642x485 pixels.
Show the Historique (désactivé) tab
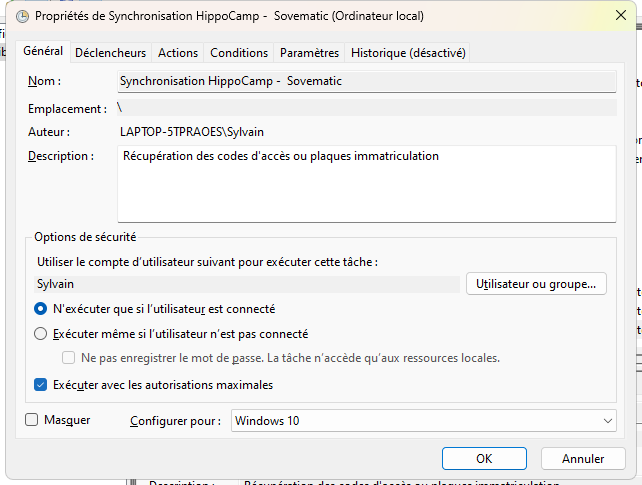click(x=409, y=53)
